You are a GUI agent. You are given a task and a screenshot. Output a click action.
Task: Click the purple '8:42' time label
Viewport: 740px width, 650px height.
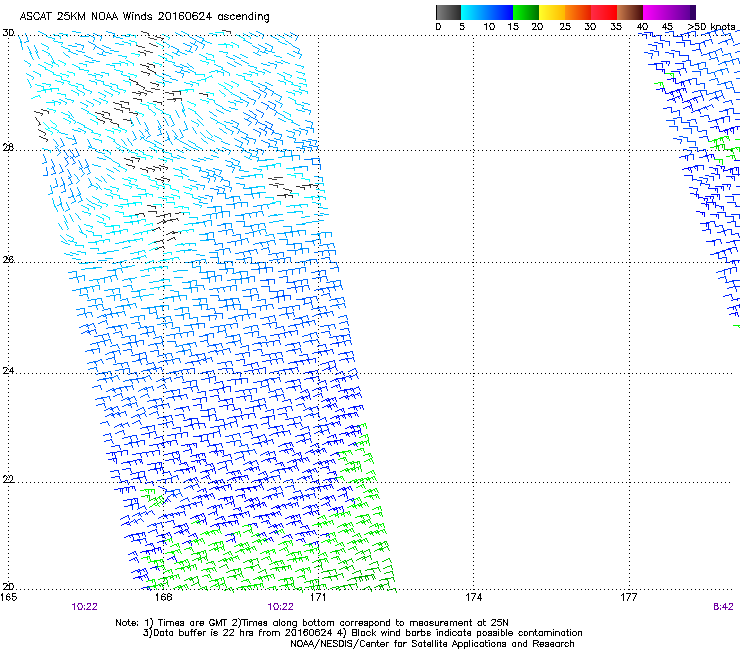[723, 607]
